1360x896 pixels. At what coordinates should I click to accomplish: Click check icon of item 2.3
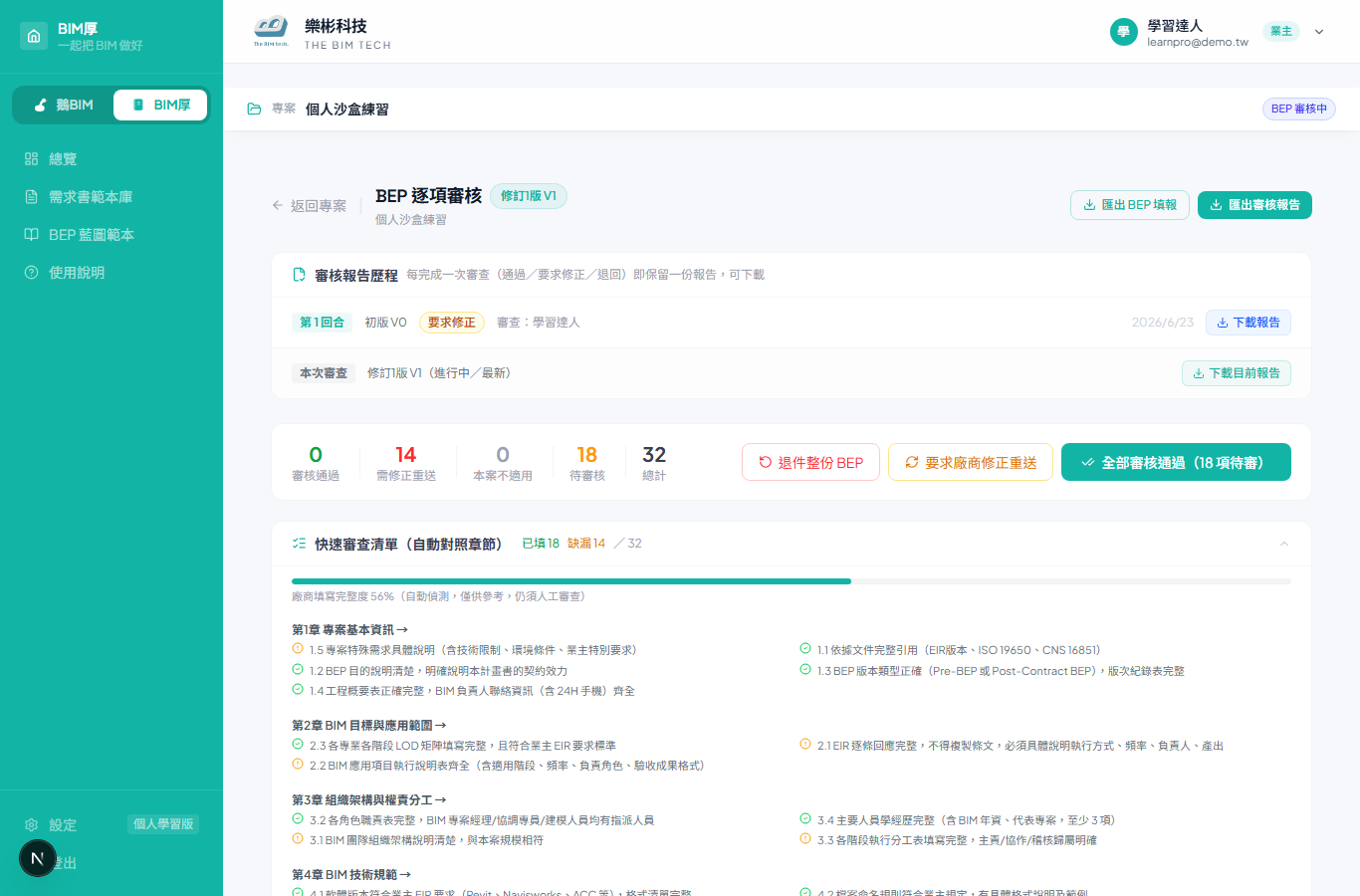coord(298,745)
